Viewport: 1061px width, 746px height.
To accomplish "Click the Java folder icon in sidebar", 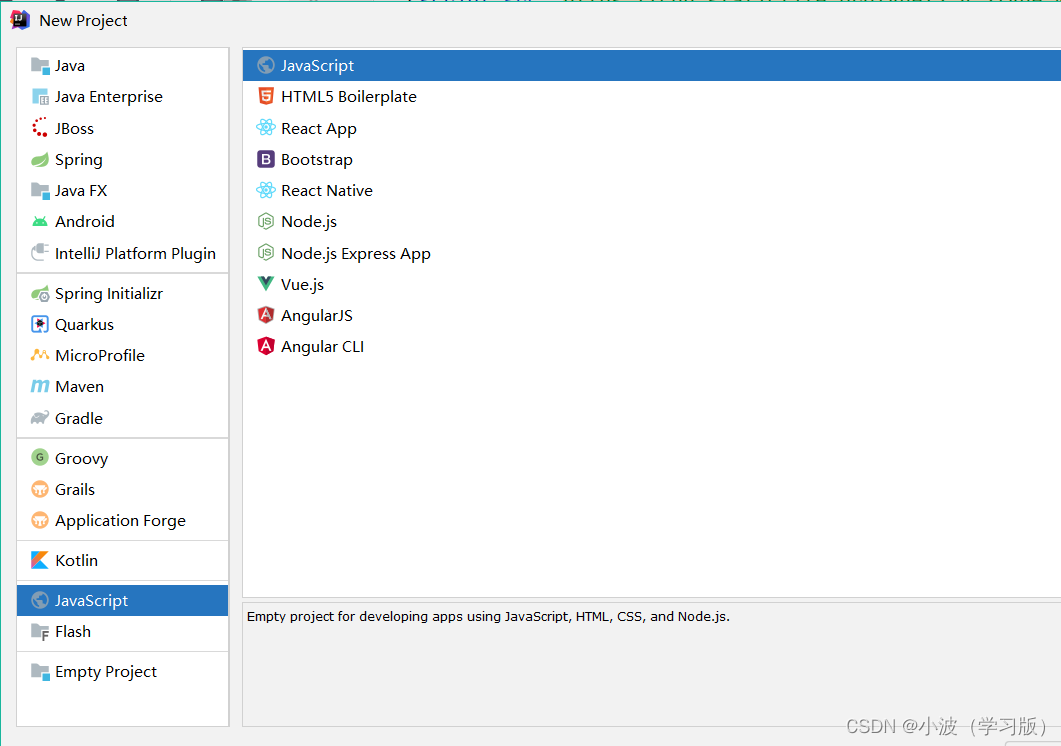I will 40,66.
